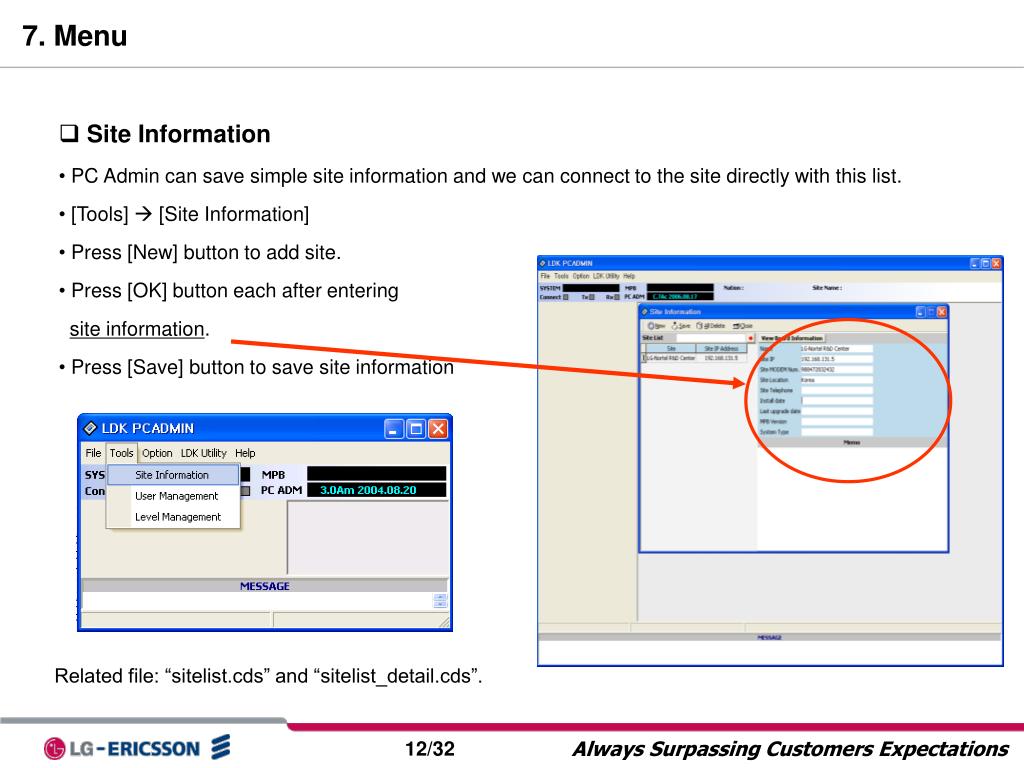The height and width of the screenshot is (768, 1024).
Task: Open File menu in window containing Site Information dialog
Action: pyautogui.click(x=545, y=276)
